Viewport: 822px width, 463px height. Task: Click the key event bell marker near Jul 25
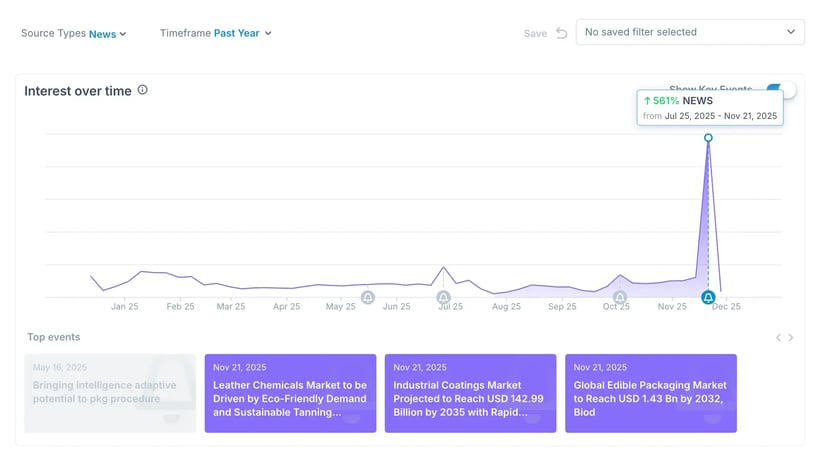pyautogui.click(x=444, y=297)
